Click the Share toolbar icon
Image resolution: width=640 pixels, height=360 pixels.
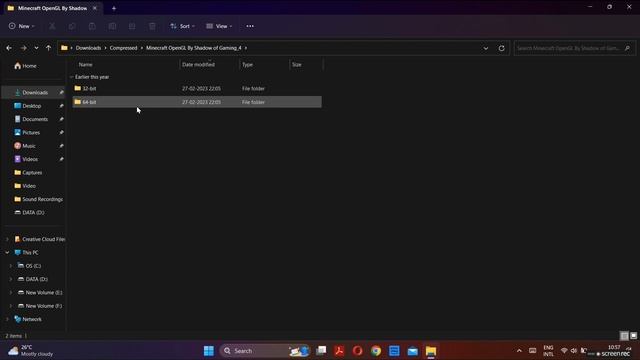click(132, 26)
